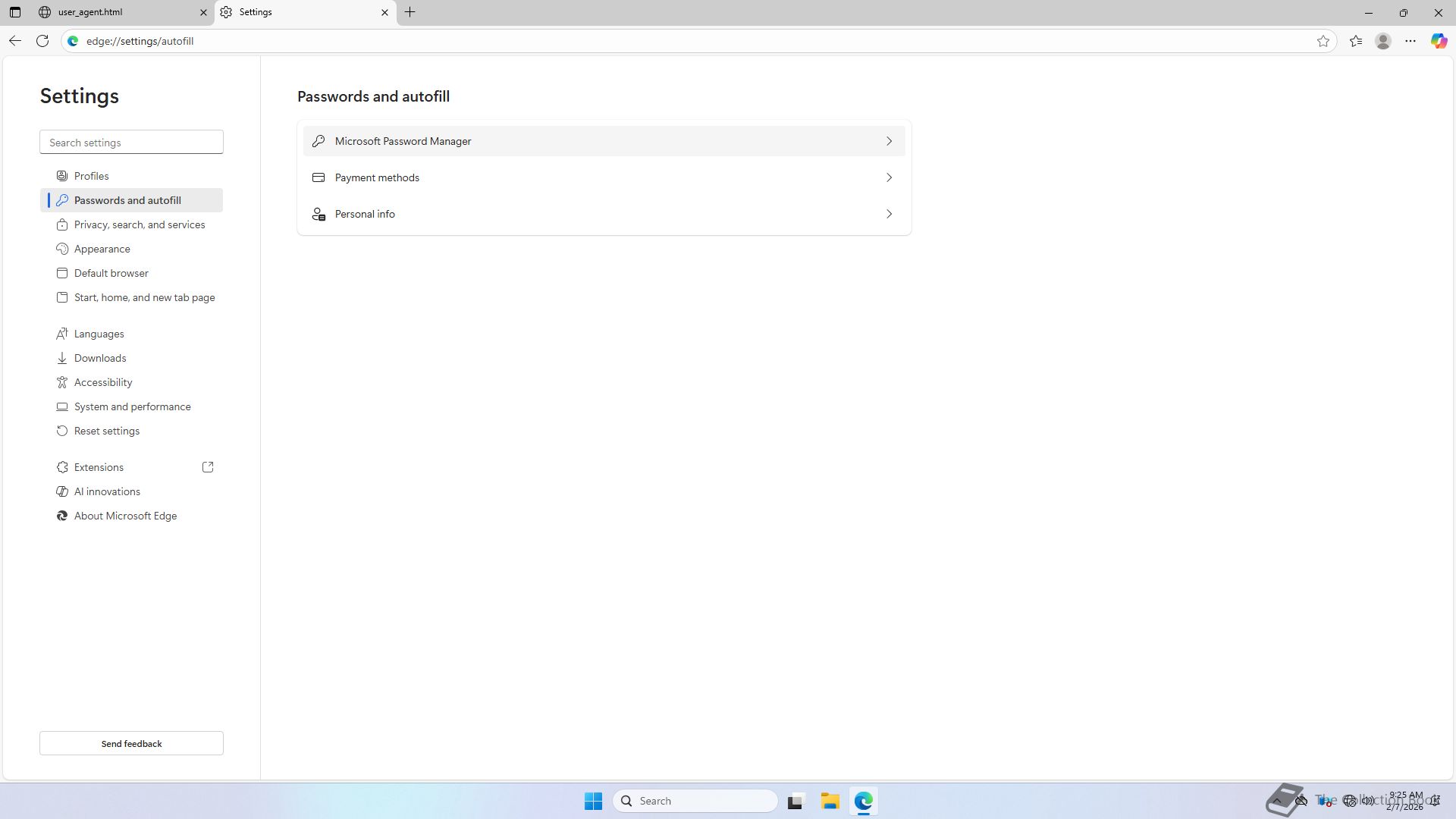Screen dimensions: 1456x819
Task: Add this page to favorites star
Action: (x=1323, y=41)
